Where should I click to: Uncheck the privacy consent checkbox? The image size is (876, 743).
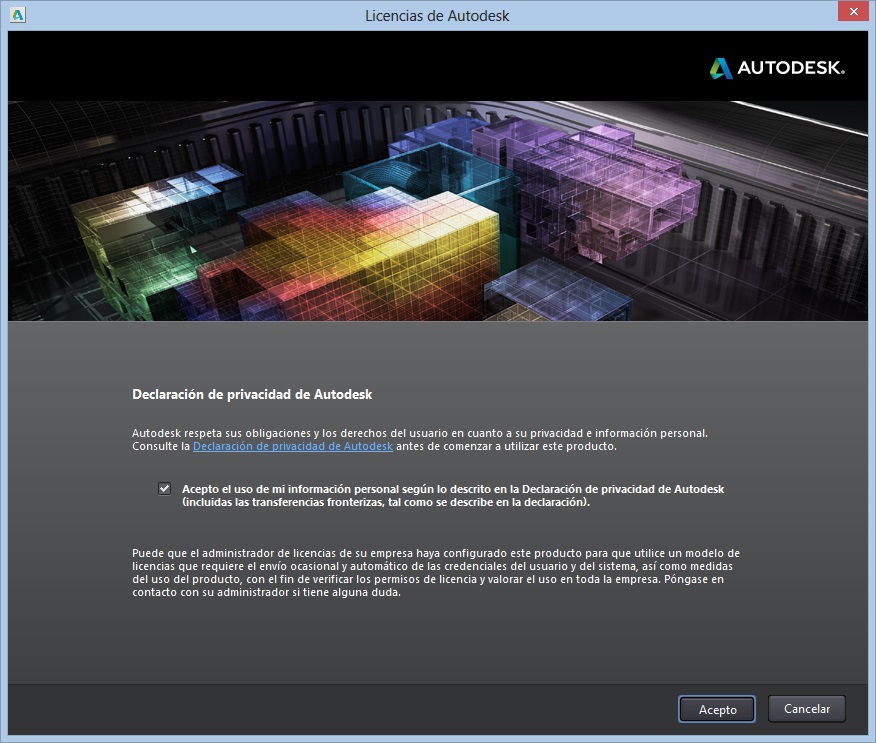[164, 489]
